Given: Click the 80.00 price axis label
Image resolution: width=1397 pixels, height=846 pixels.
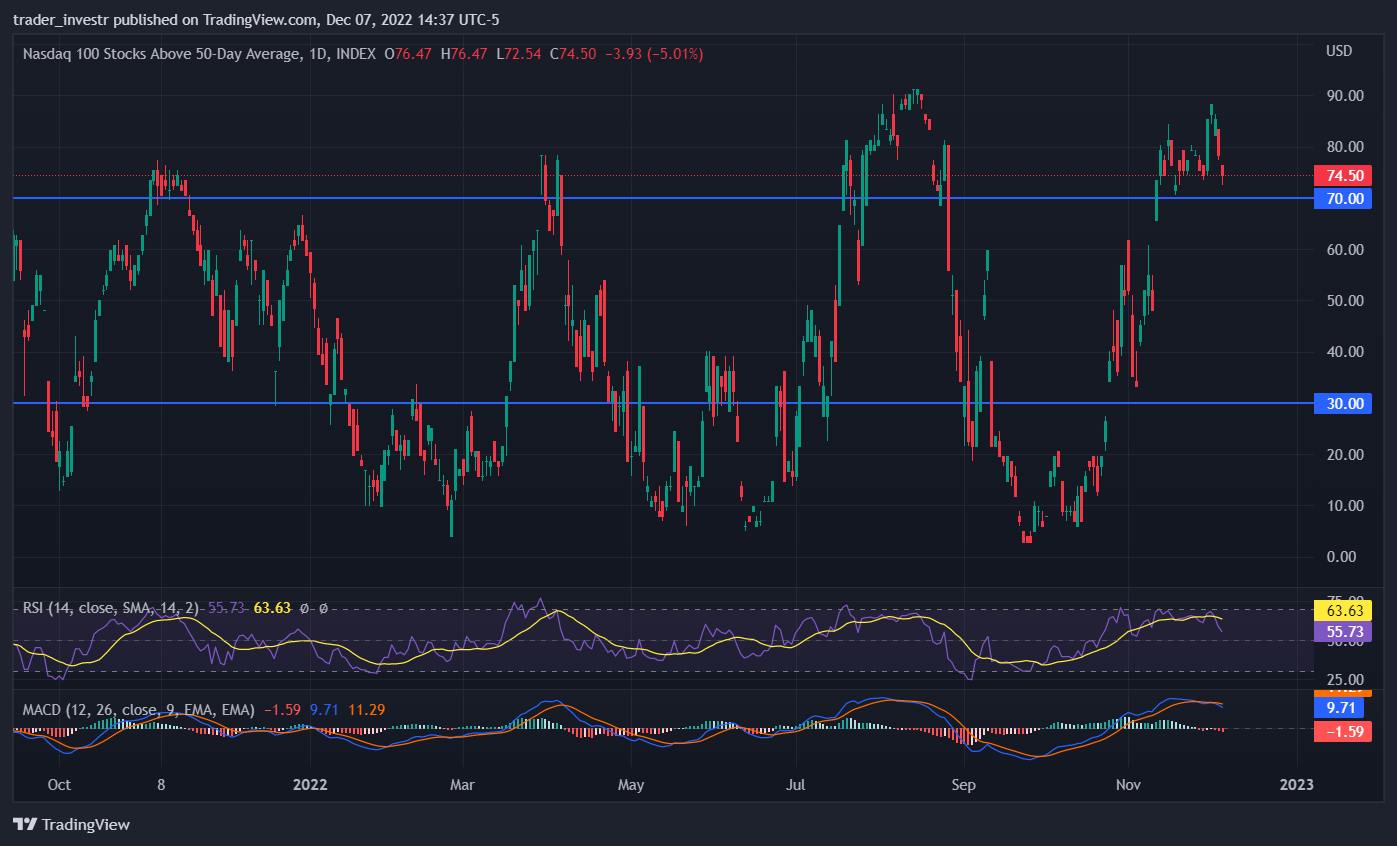Looking at the screenshot, I should (1345, 147).
